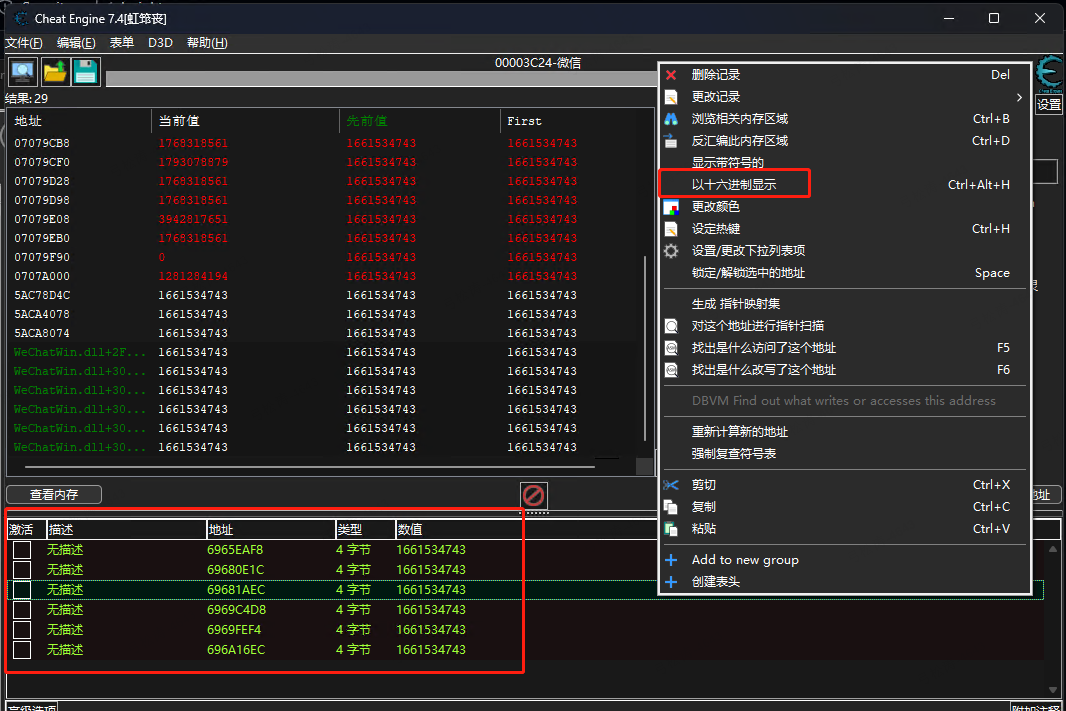Viewport: 1066px width, 711px height.
Task: Expand the 更改记录 submenu arrow
Action: click(x=1019, y=97)
